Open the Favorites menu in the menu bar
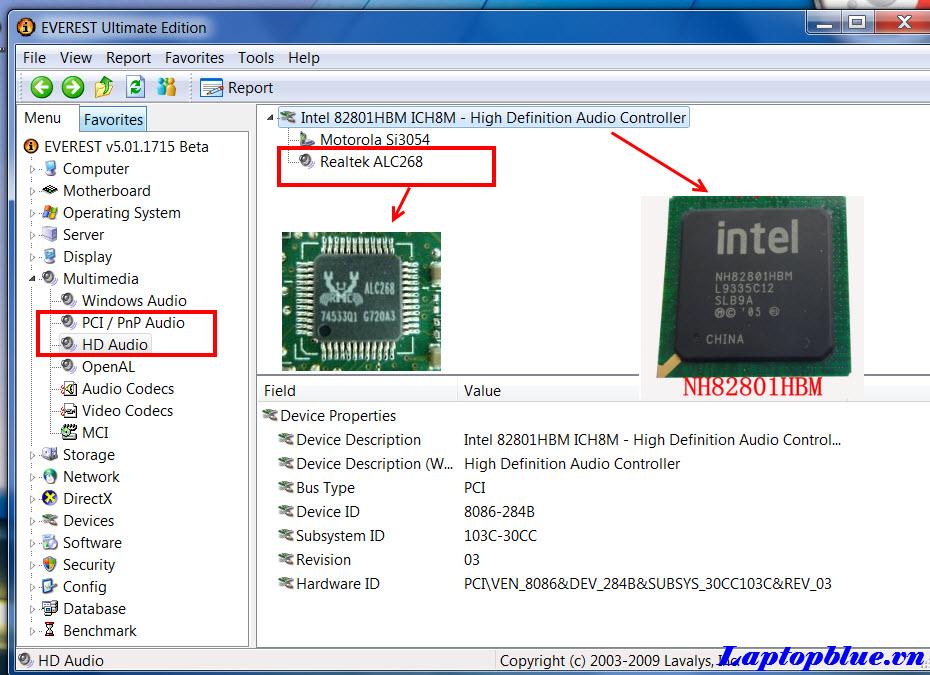This screenshot has width=930, height=675. tap(195, 58)
